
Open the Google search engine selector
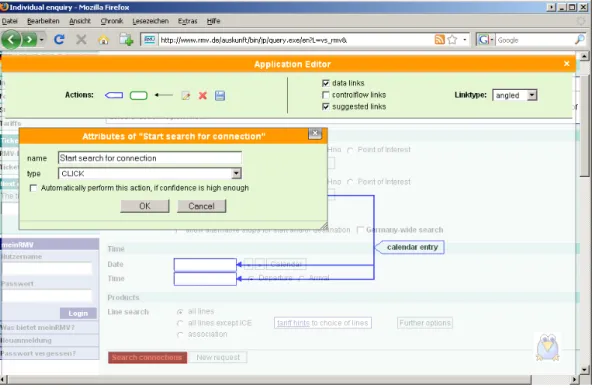486,40
